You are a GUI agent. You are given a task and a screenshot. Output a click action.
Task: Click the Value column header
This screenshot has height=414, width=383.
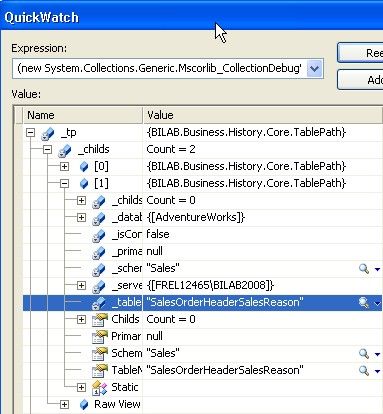point(263,115)
